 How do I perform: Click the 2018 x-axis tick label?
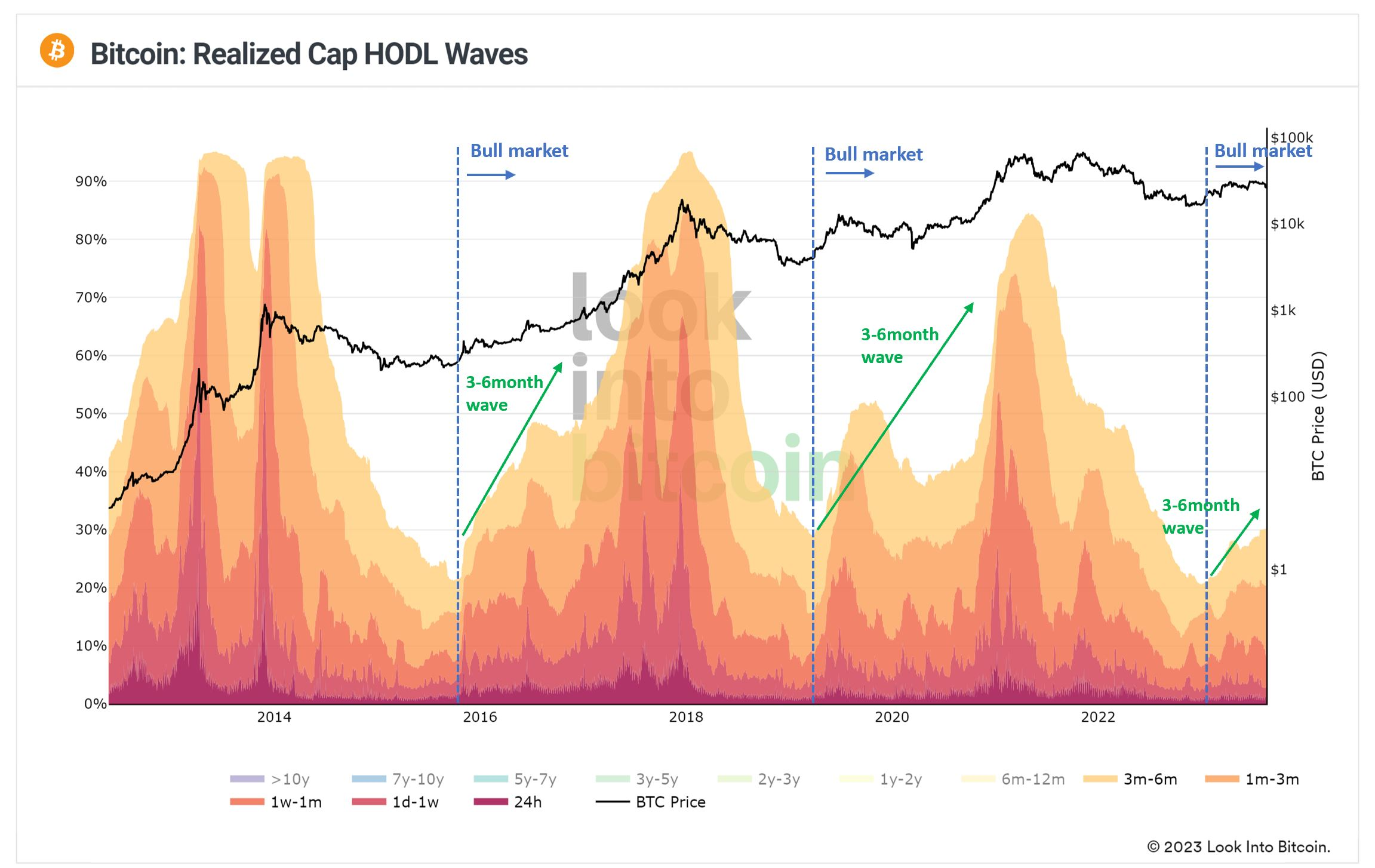point(686,717)
